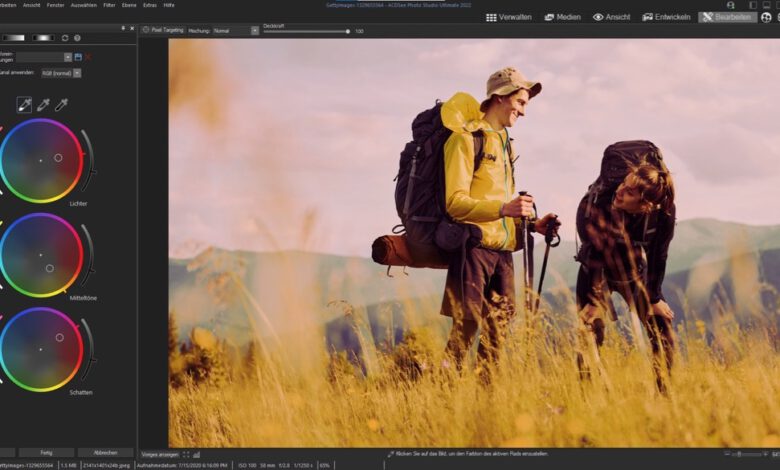Click the reset circular arrow icon

65,38
